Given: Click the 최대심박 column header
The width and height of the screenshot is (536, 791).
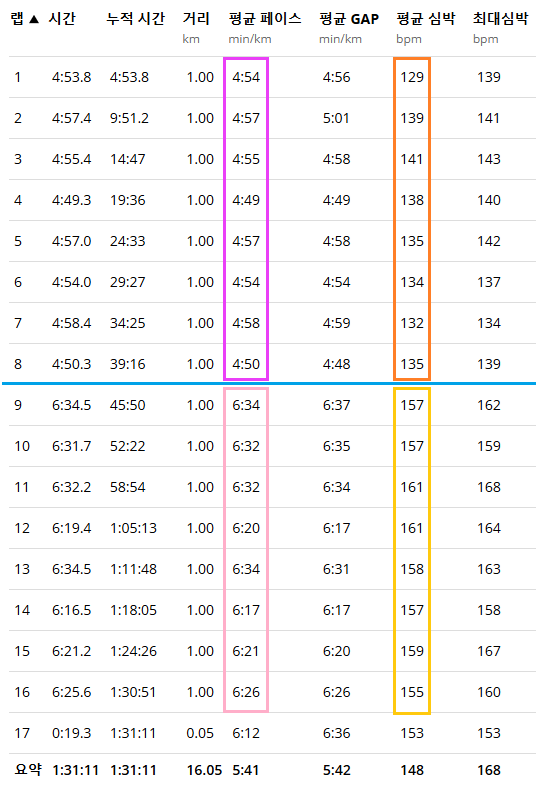Looking at the screenshot, I should pyautogui.click(x=500, y=19).
